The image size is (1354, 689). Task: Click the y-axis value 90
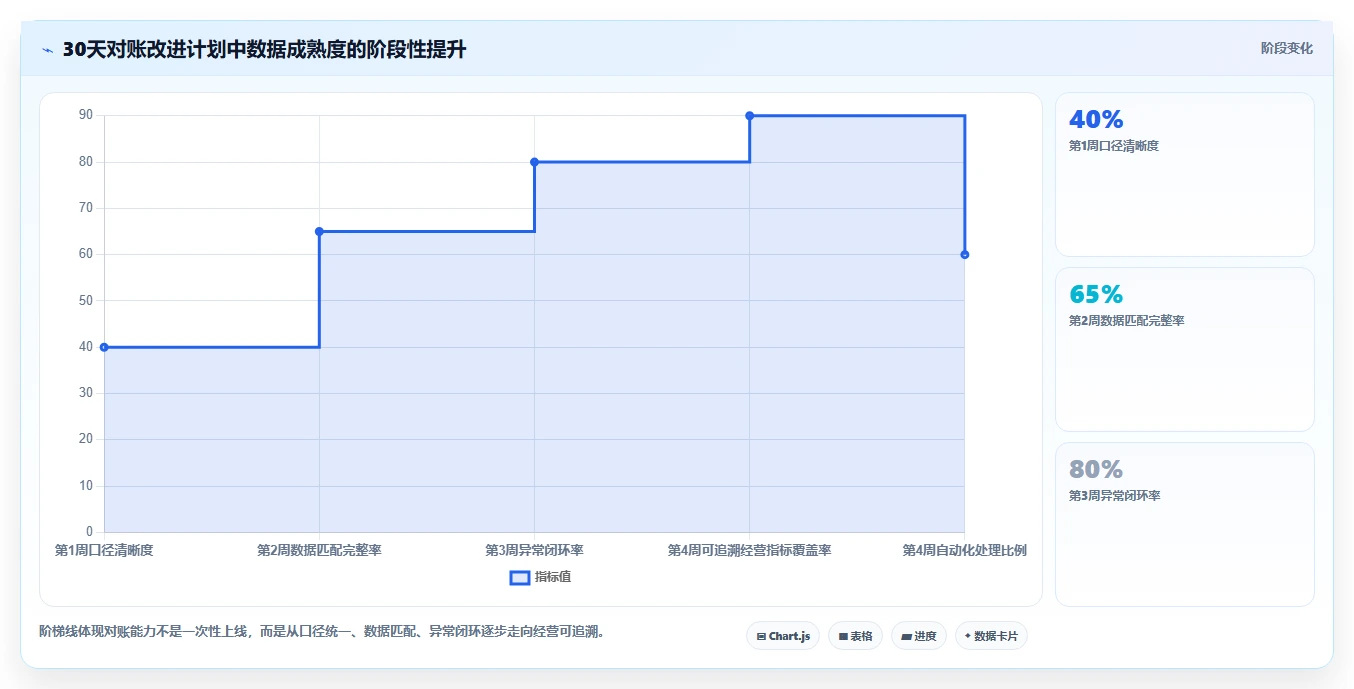point(86,115)
